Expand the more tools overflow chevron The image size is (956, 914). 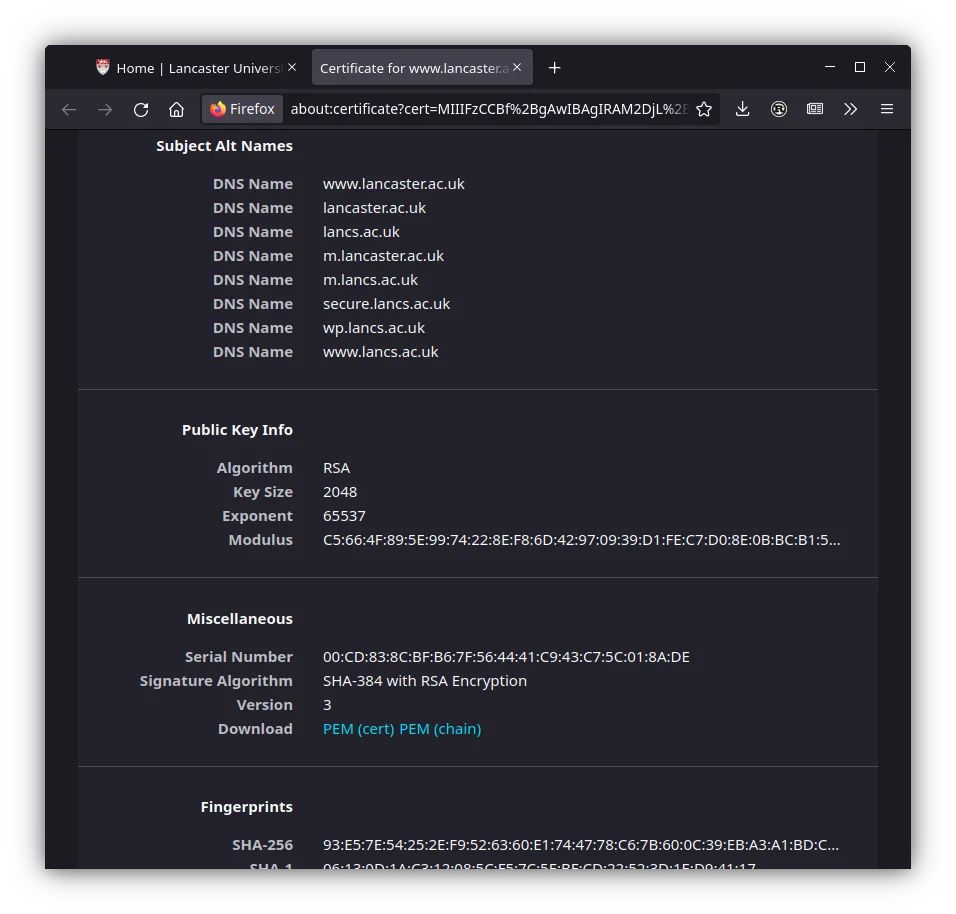851,109
